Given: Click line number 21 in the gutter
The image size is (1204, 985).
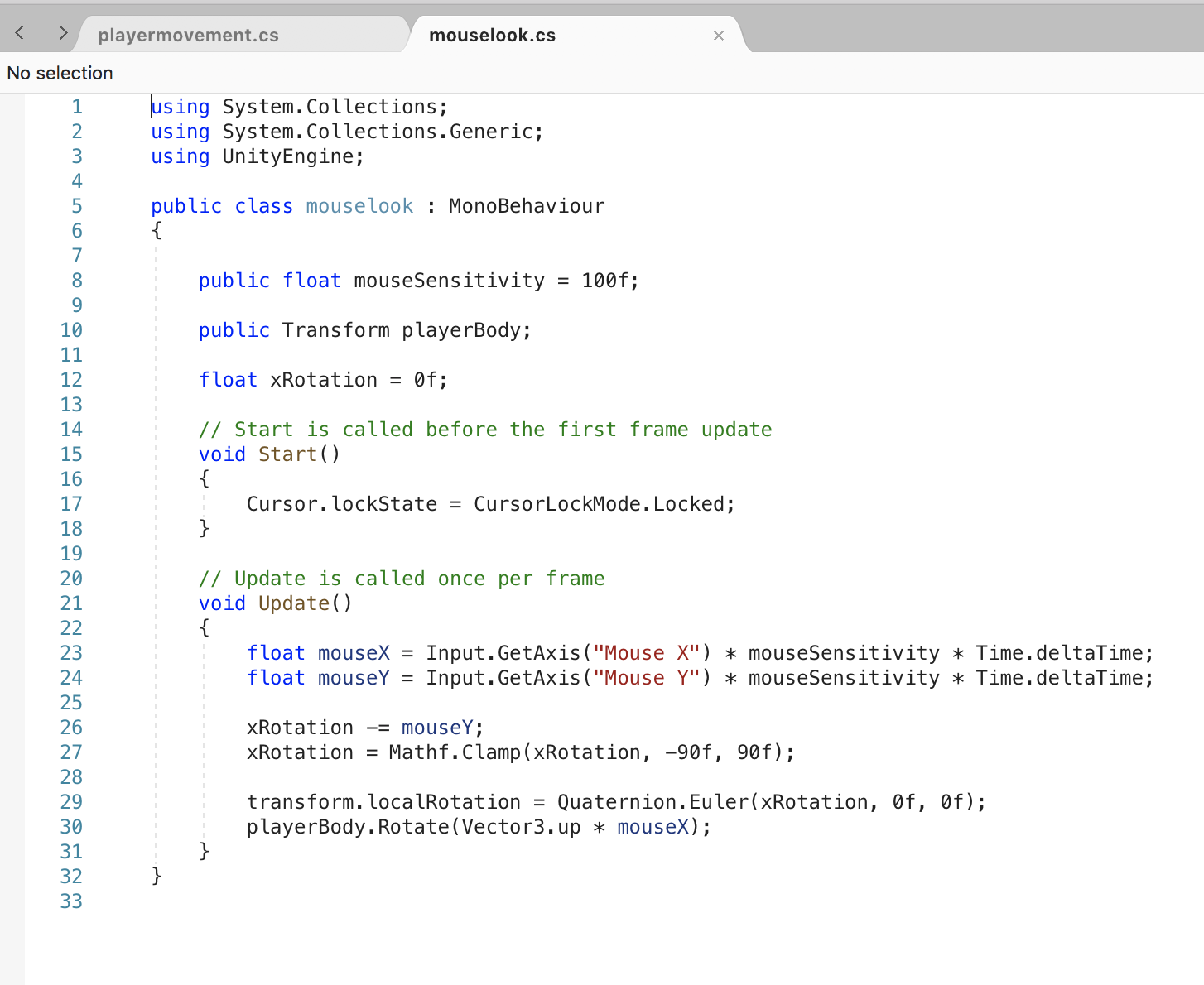Looking at the screenshot, I should tap(71, 603).
